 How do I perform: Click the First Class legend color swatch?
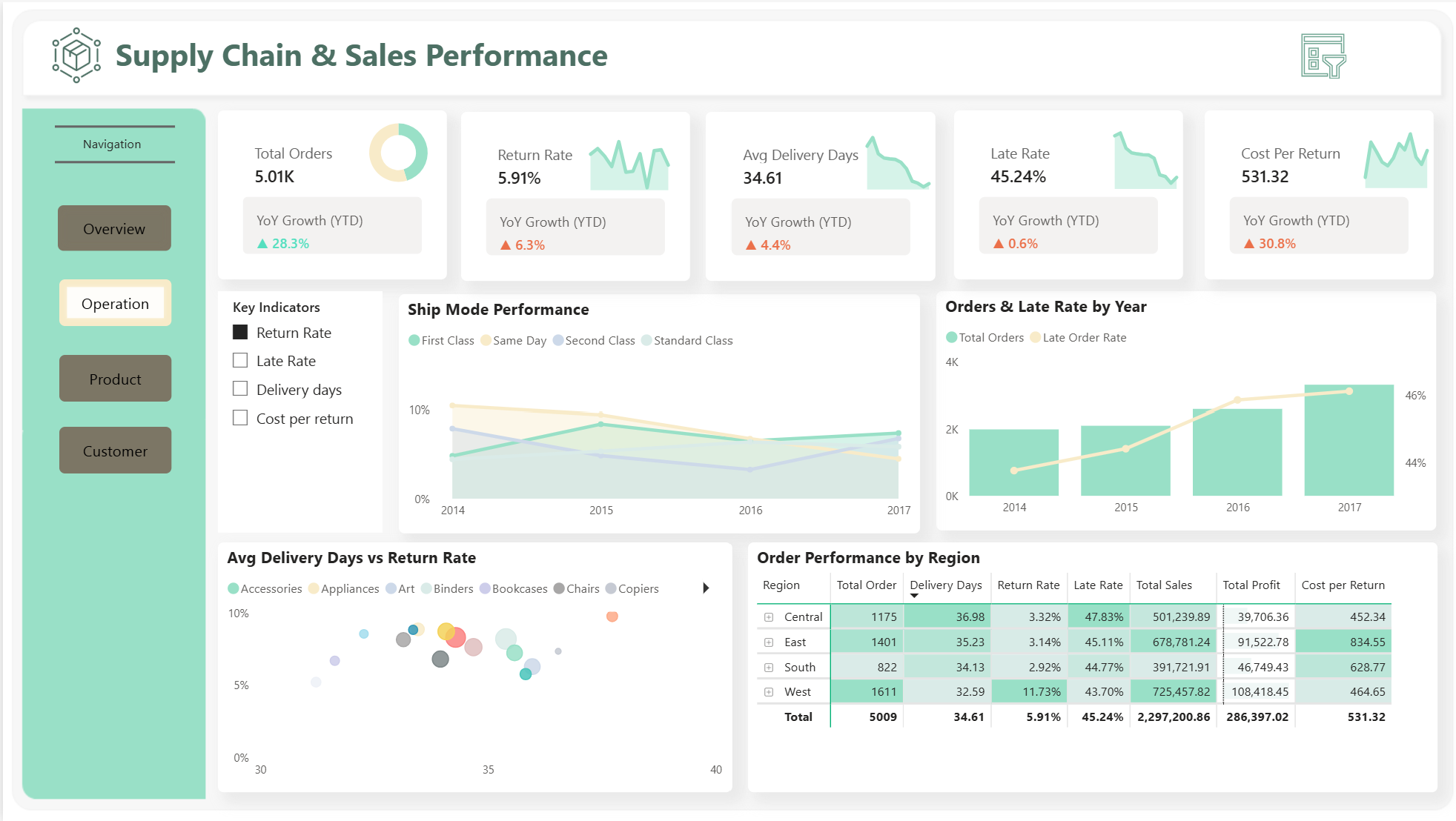pyautogui.click(x=414, y=341)
